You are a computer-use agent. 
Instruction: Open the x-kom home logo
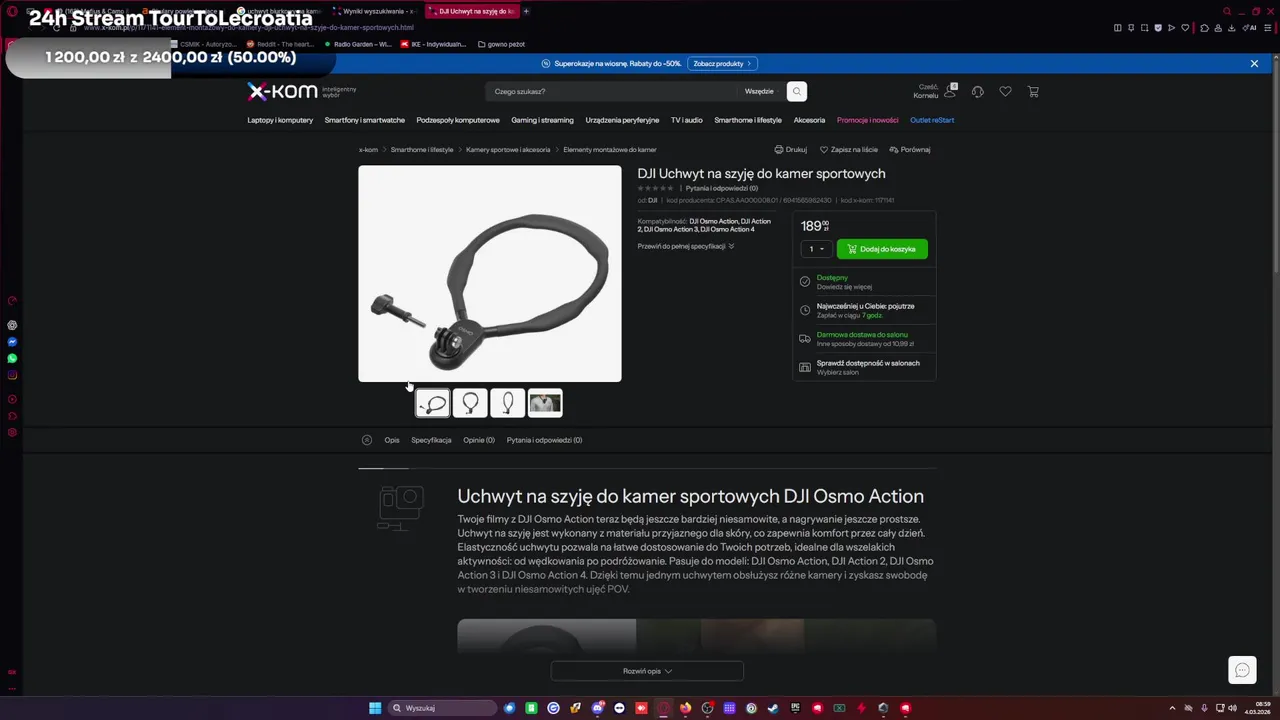282,92
